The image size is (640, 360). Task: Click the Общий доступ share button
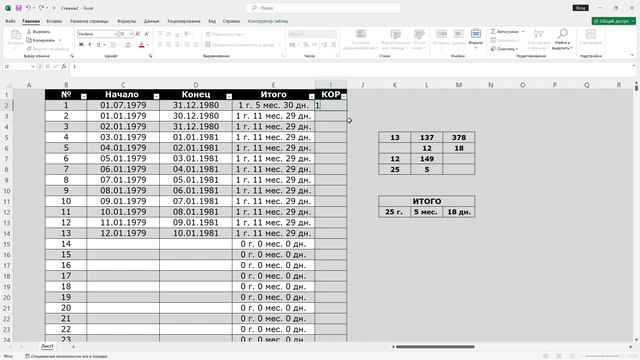point(613,21)
